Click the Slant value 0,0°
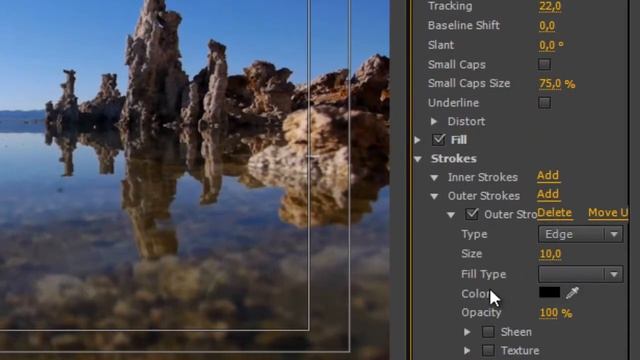Image resolution: width=640 pixels, height=360 pixels. click(x=551, y=45)
